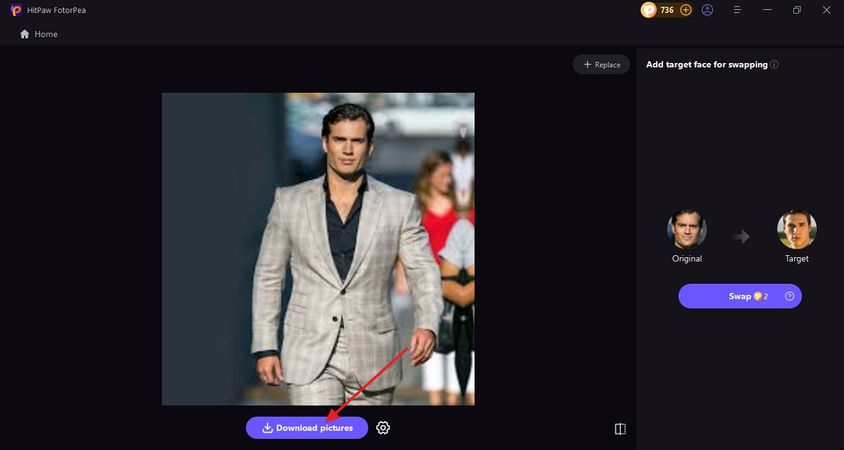The image size is (844, 450).
Task: Minimize the HitPaw FotorPea window
Action: (767, 10)
